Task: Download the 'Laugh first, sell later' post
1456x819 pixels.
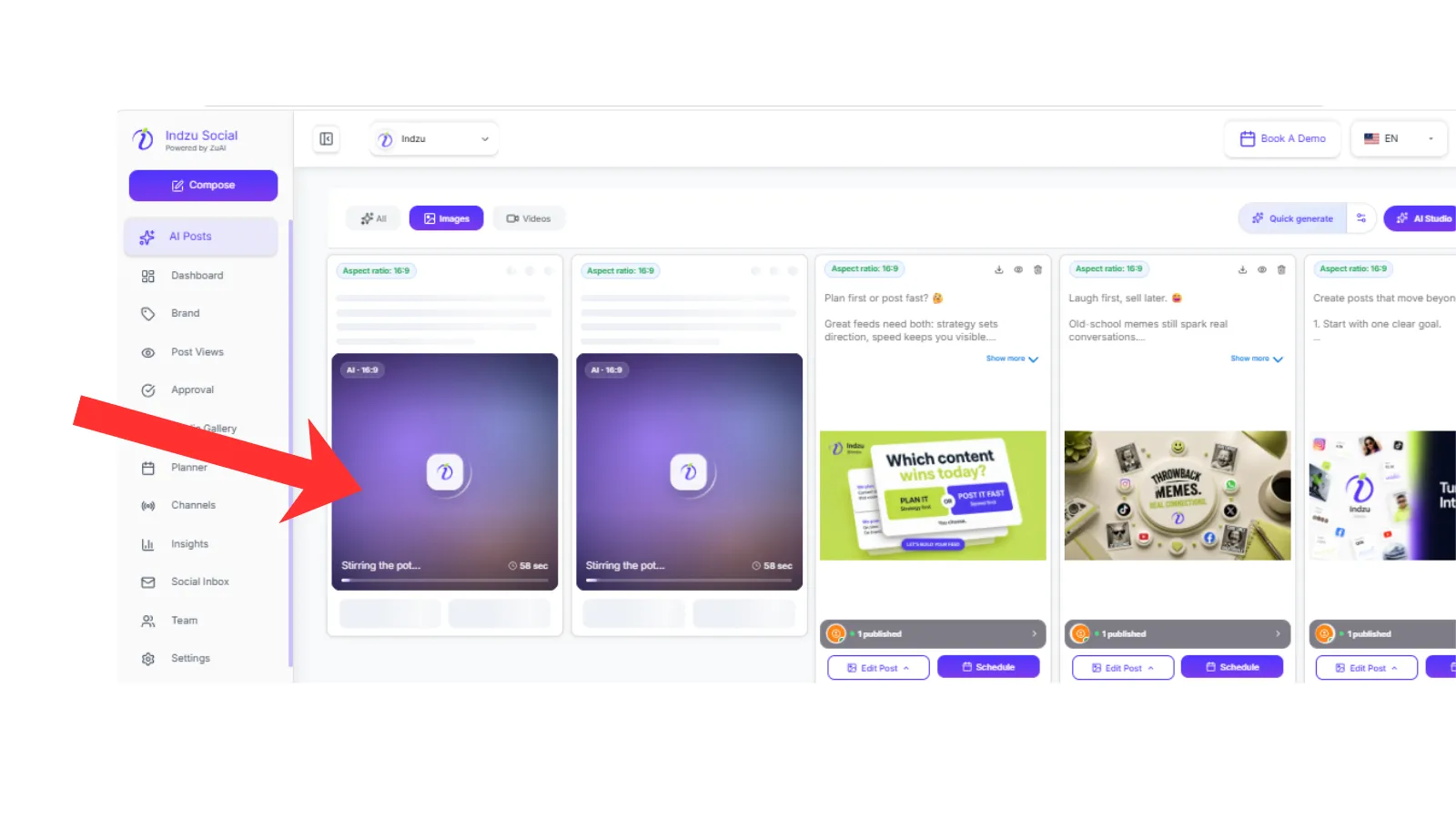Action: click(x=1242, y=270)
